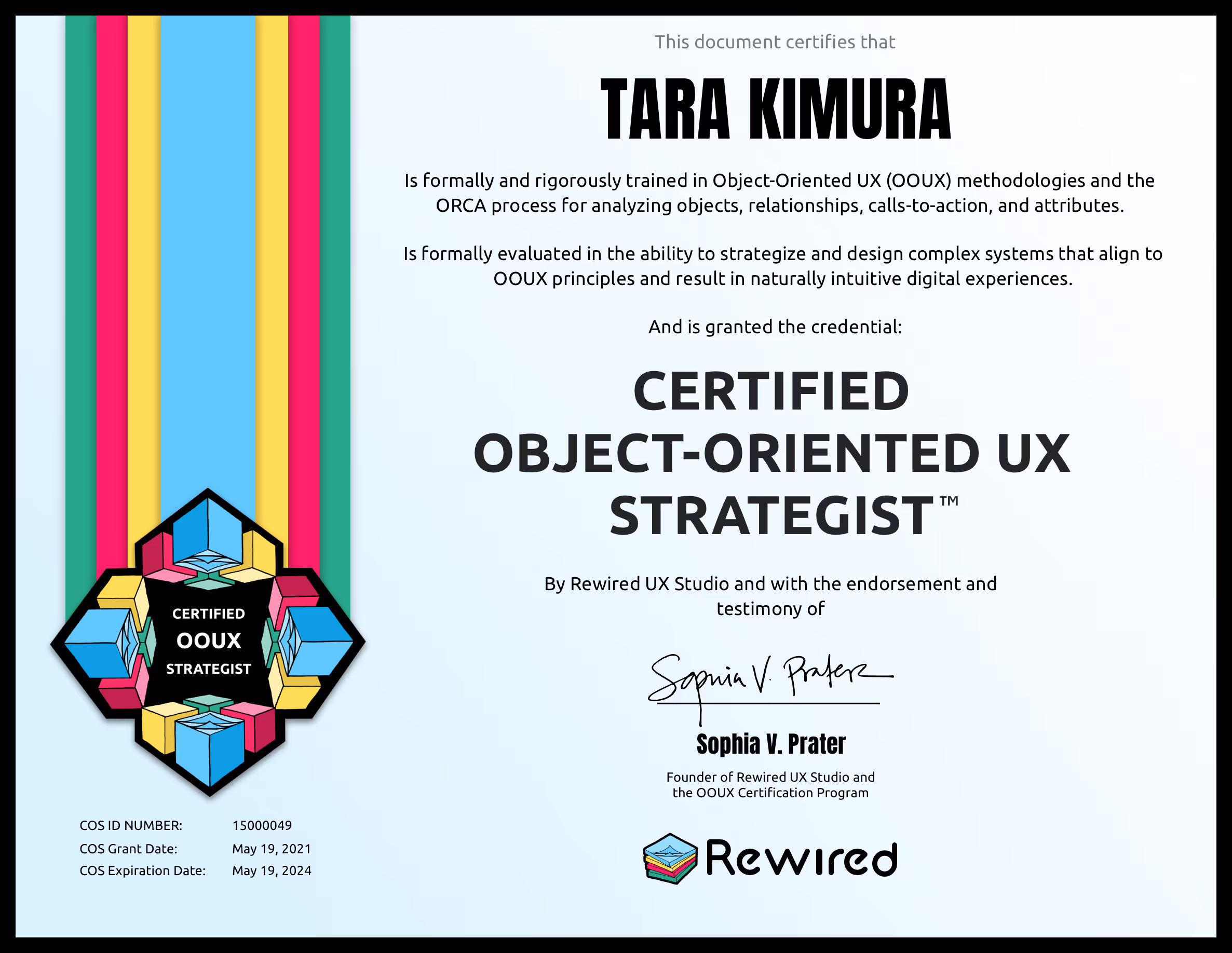Click the expiration date May 19, 2024
Screen dimensions: 1232x953
[272, 870]
